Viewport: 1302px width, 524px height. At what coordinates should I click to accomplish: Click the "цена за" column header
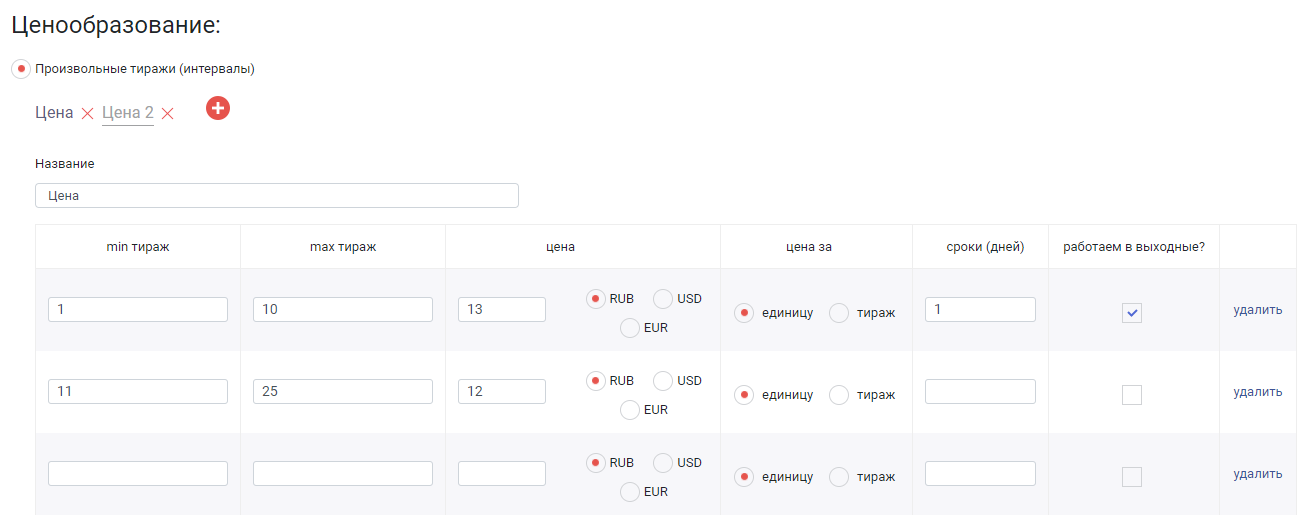click(x=816, y=247)
